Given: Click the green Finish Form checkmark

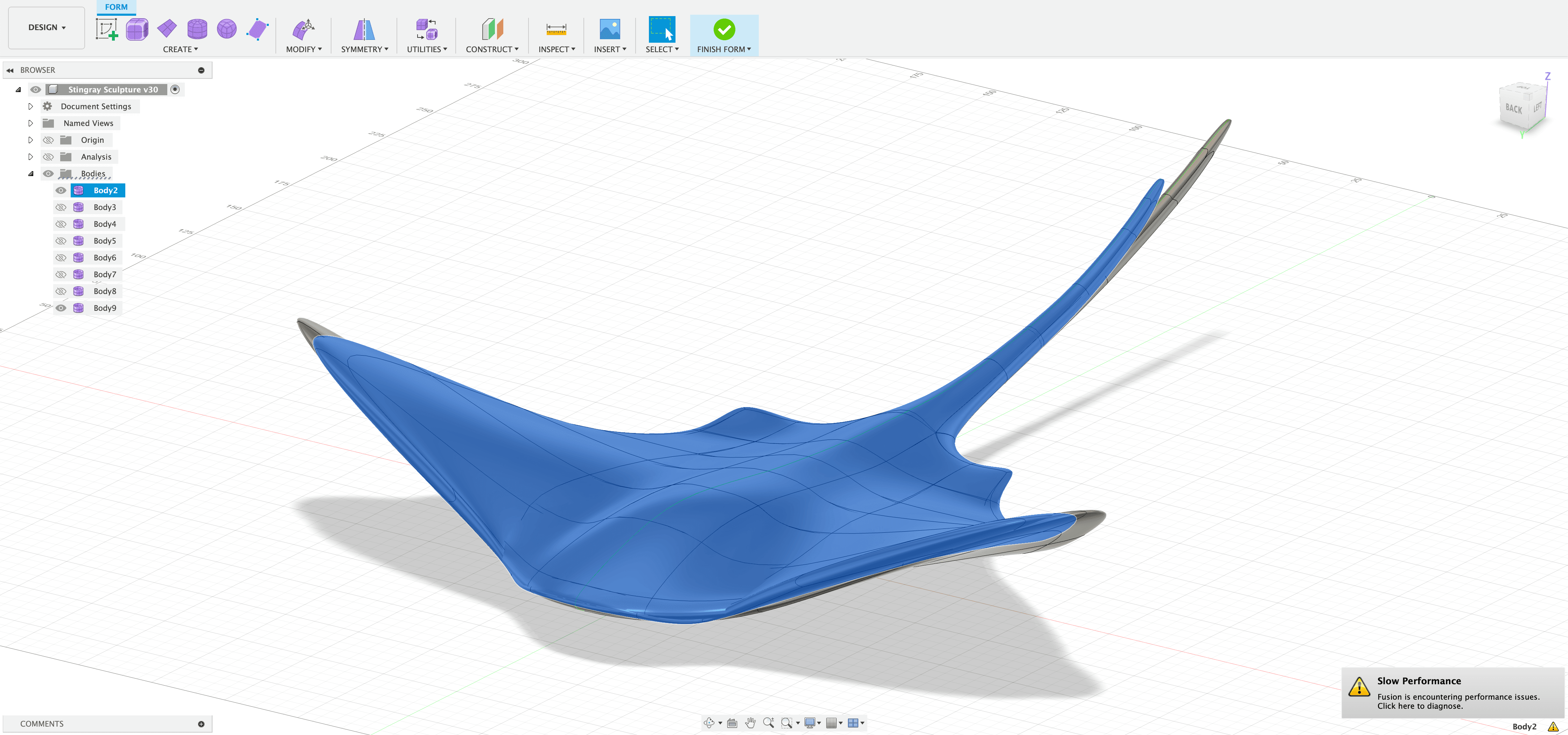Looking at the screenshot, I should [x=724, y=29].
